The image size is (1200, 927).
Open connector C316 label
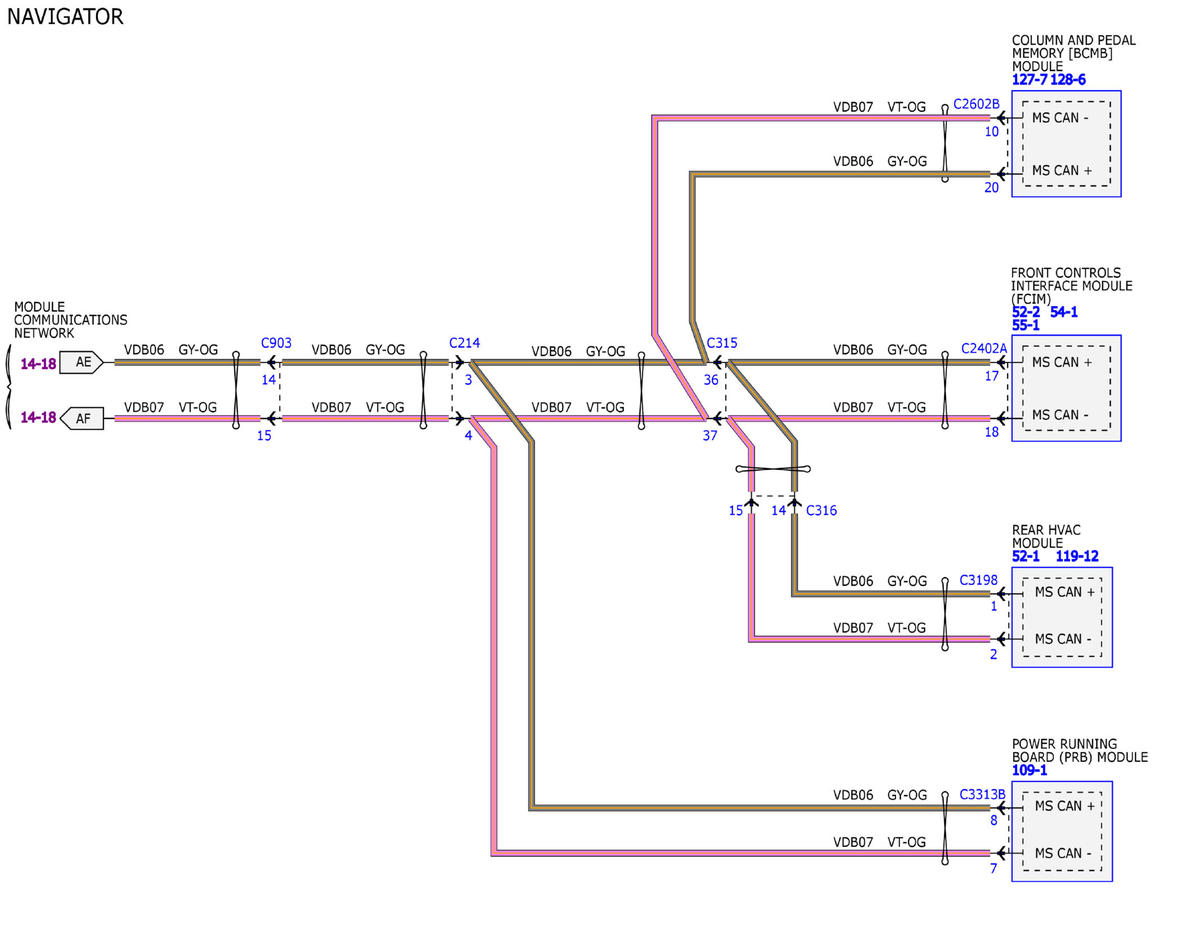(x=821, y=511)
